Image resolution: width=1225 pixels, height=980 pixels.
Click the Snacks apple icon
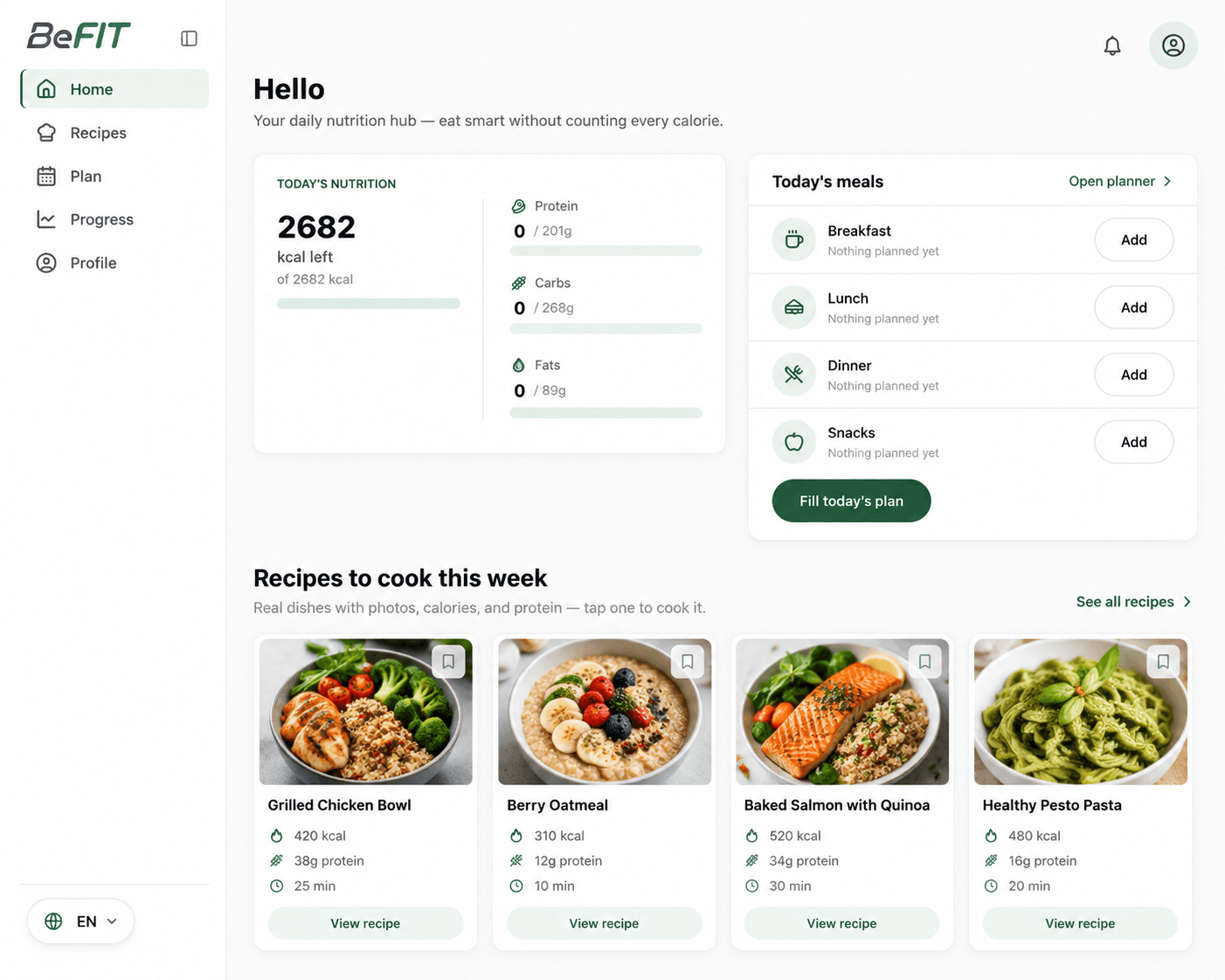[794, 442]
